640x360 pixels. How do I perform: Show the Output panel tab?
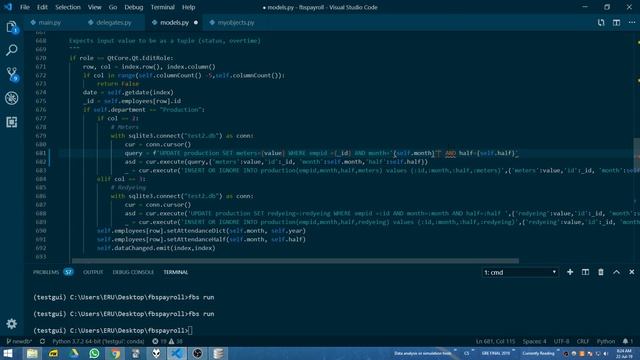point(93,272)
